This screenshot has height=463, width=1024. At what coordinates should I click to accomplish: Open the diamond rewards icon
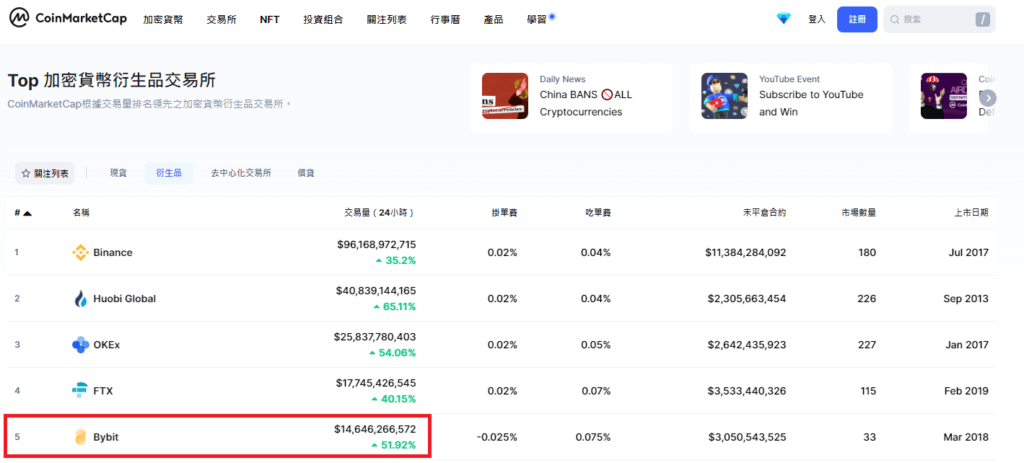(x=784, y=19)
